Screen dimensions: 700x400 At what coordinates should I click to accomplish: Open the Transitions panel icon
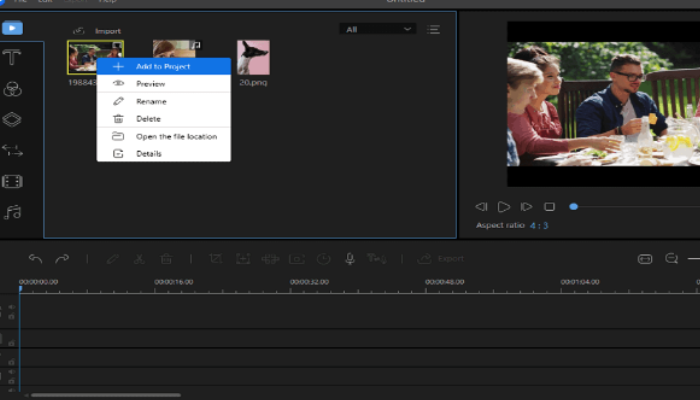(12, 151)
